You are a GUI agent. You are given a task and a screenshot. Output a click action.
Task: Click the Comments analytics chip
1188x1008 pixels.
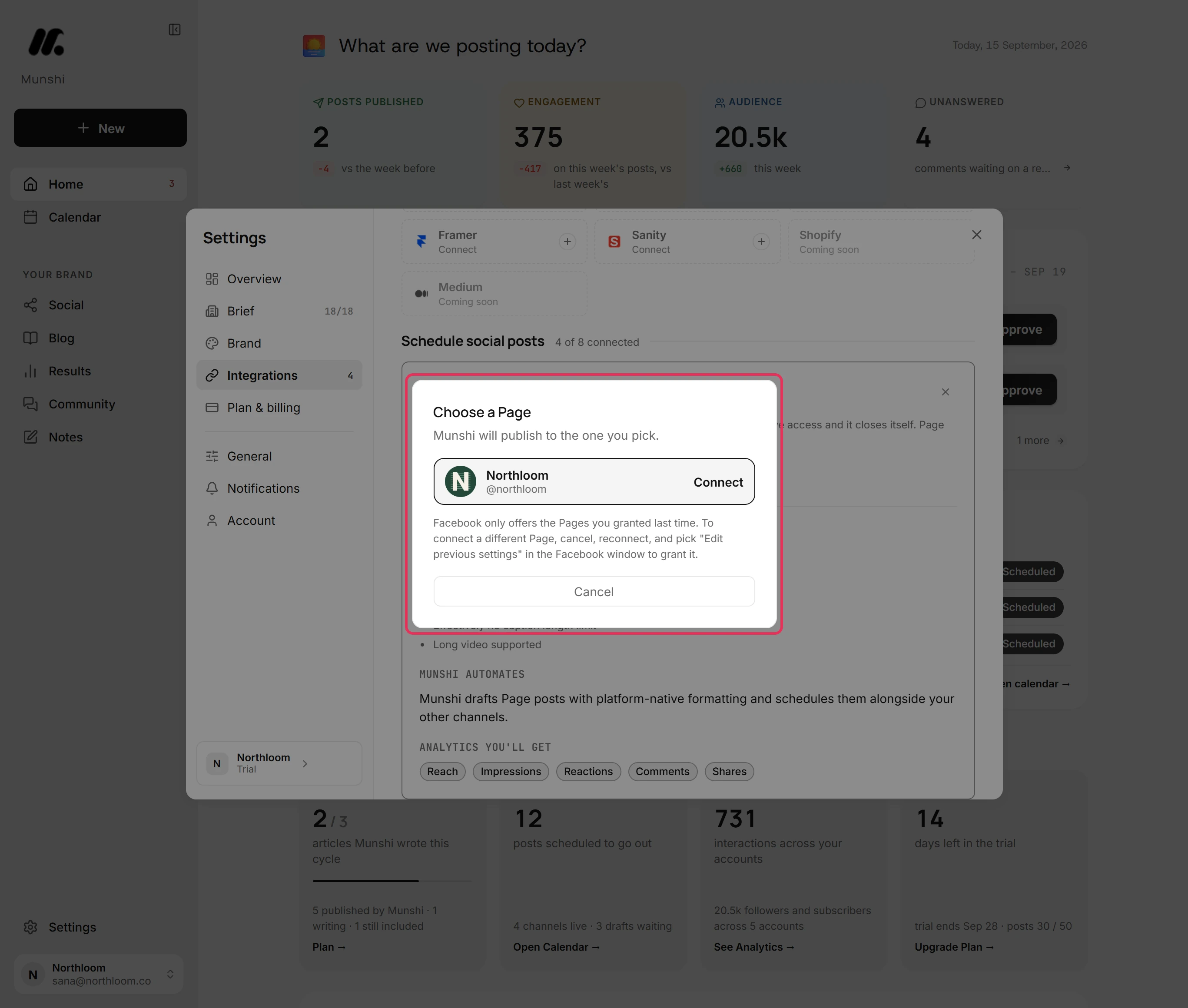pos(662,772)
